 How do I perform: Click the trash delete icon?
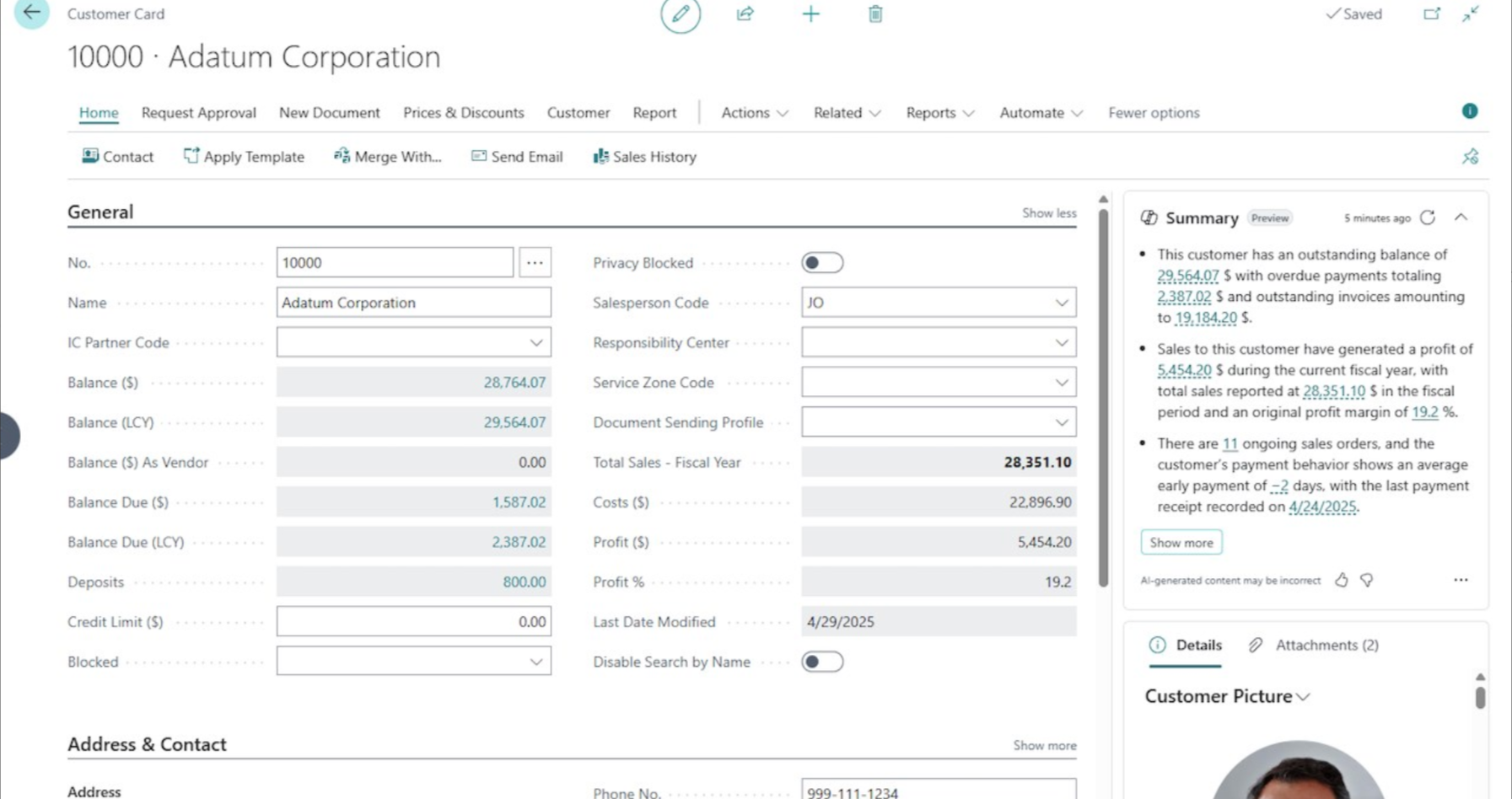click(x=875, y=14)
